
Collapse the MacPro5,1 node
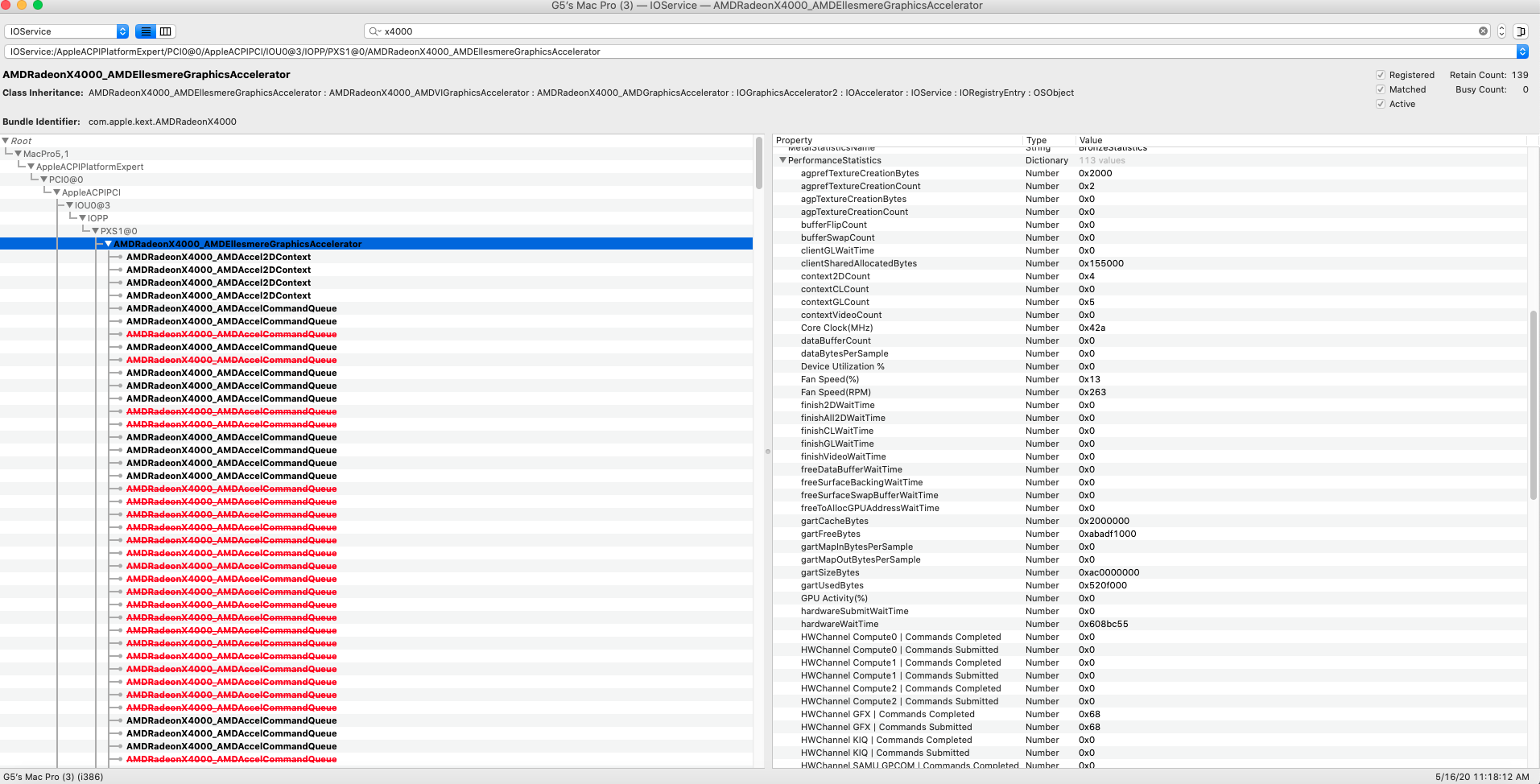(x=18, y=154)
